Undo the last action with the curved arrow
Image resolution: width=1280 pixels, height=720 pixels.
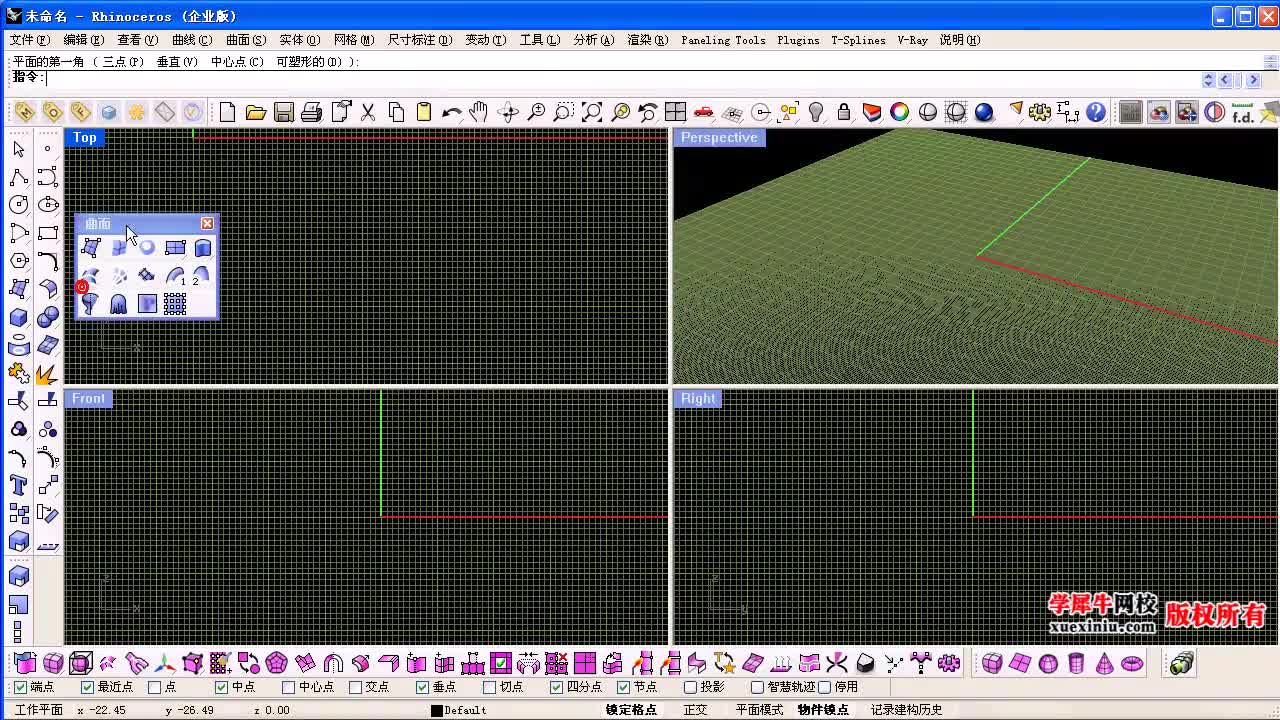click(x=452, y=112)
